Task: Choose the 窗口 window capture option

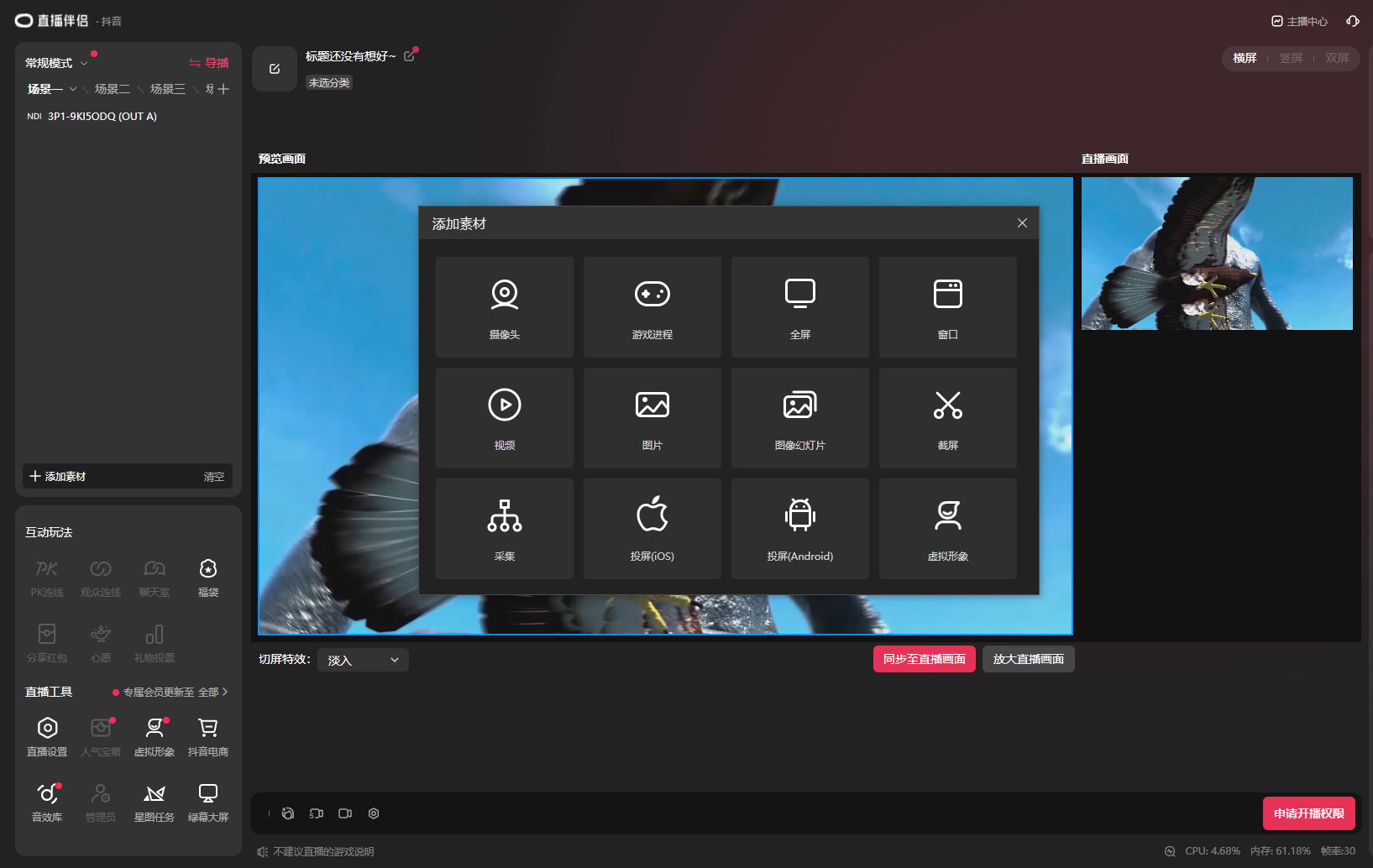Action: 947,307
